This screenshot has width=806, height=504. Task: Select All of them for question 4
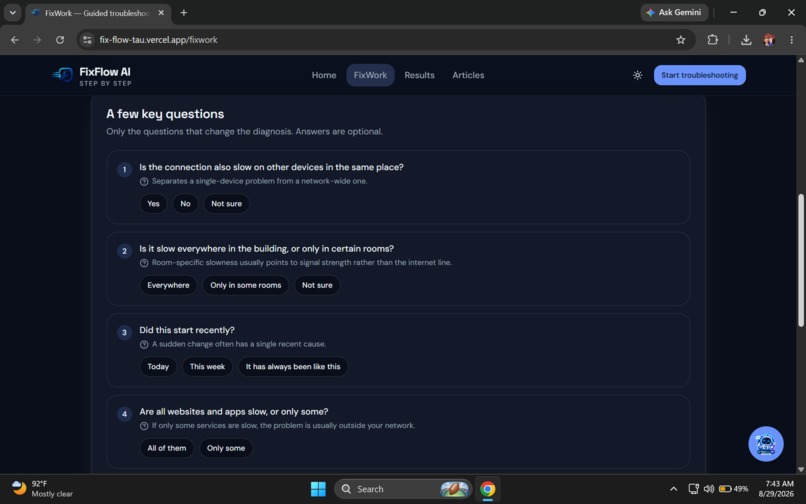pyautogui.click(x=167, y=448)
